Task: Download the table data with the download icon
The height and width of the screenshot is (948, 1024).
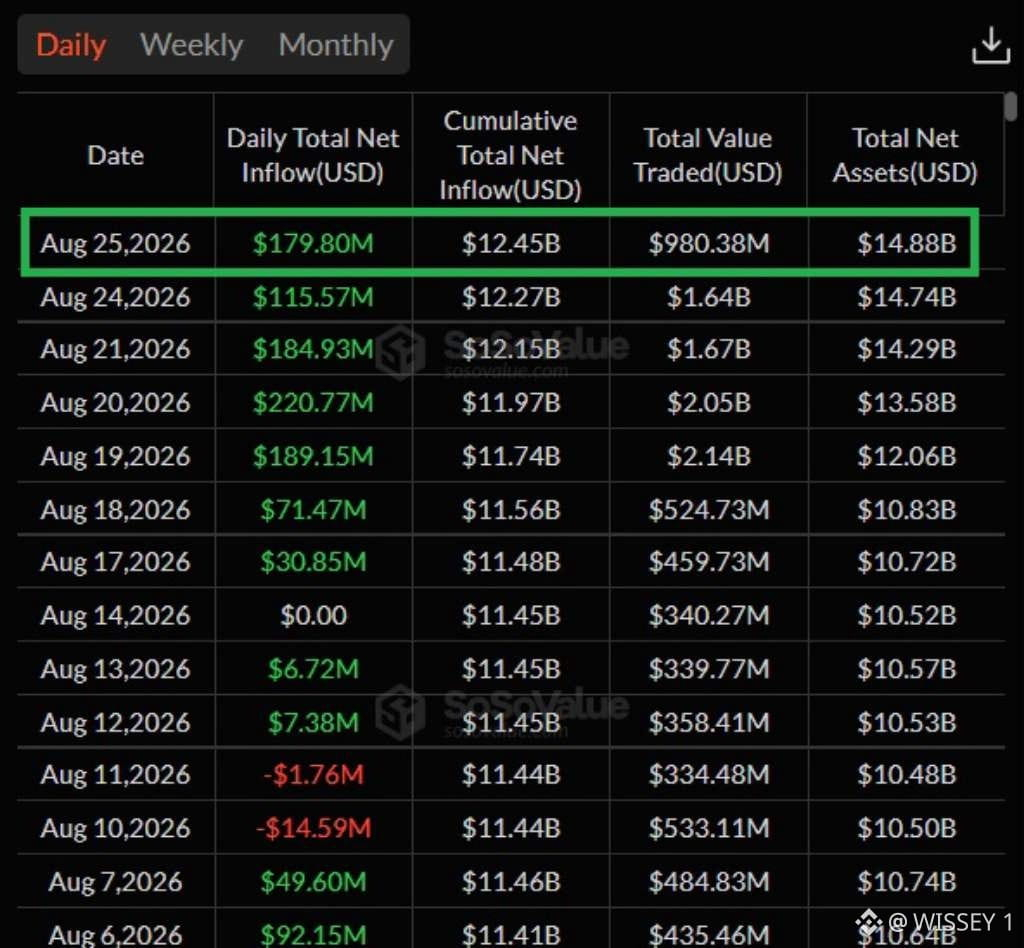Action: pos(990,45)
